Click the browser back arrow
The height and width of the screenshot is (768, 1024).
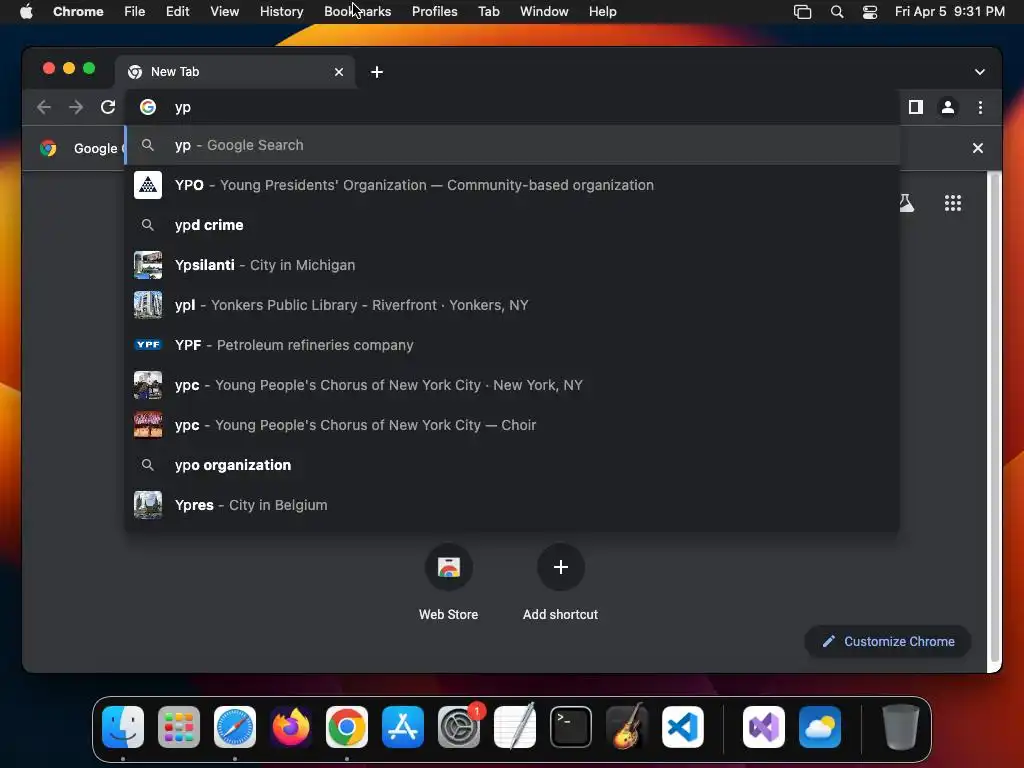[x=44, y=107]
